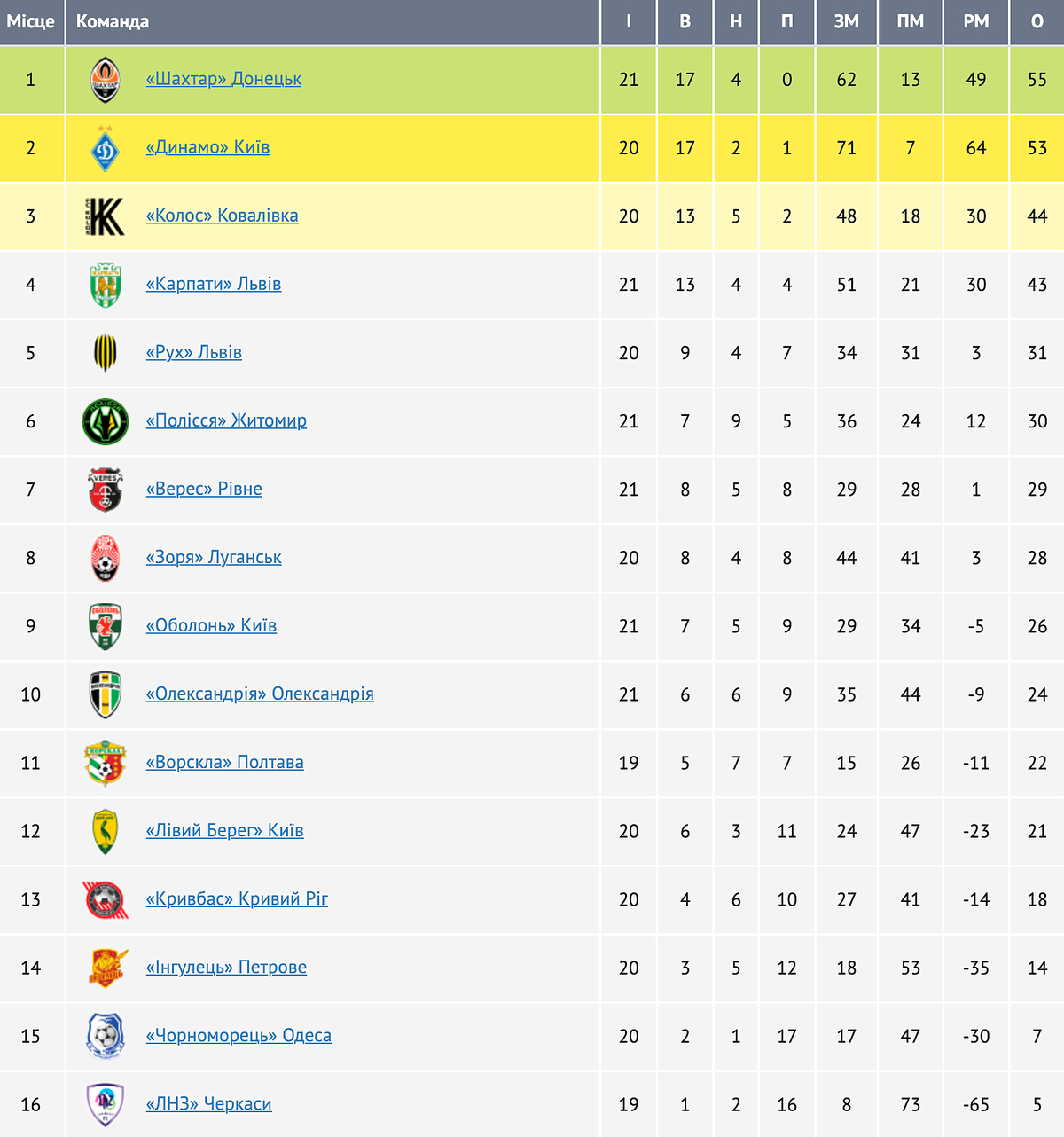Open the «ЛНЗ» Черкаси team link
The image size is (1064, 1137).
(x=208, y=1104)
